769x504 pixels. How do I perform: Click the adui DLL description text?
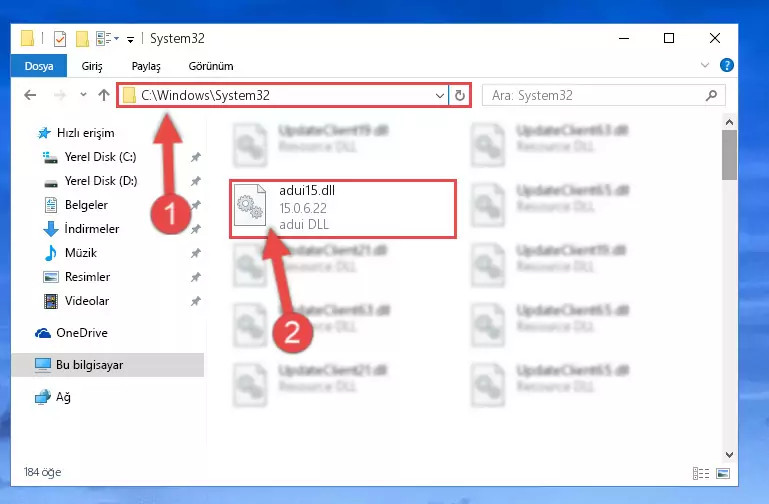tap(304, 225)
